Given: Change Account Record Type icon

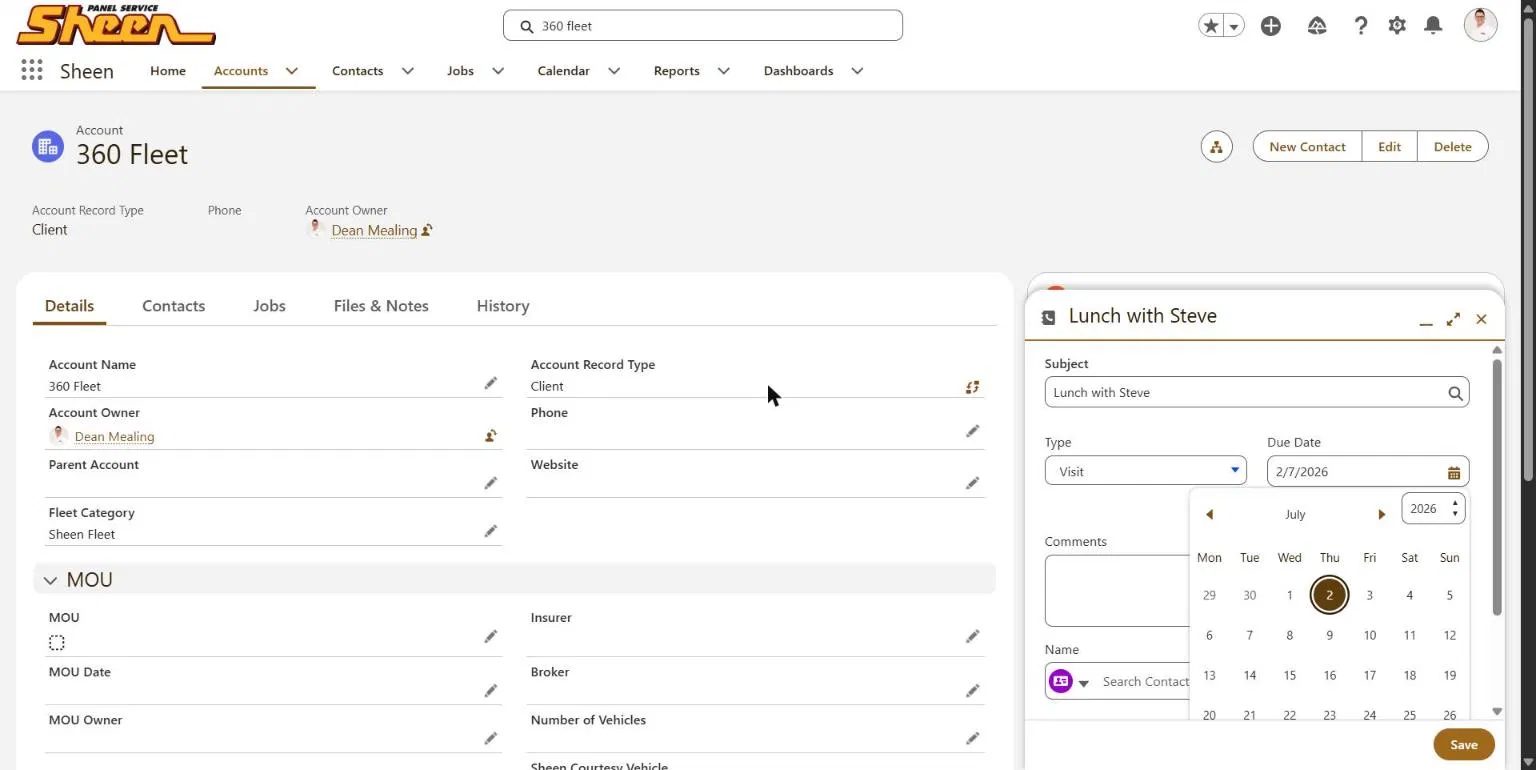Looking at the screenshot, I should point(972,386).
